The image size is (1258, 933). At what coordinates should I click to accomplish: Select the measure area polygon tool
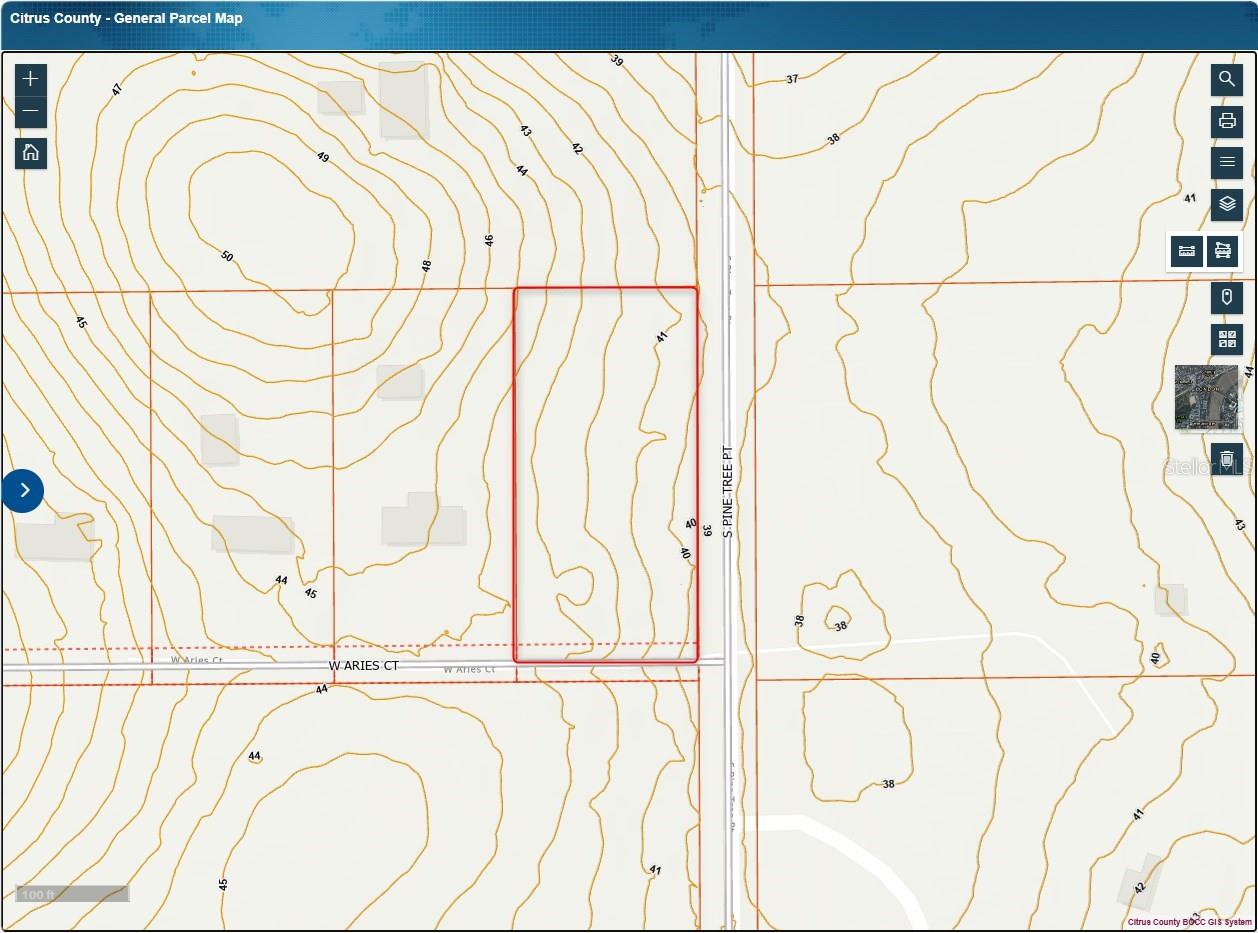1223,251
